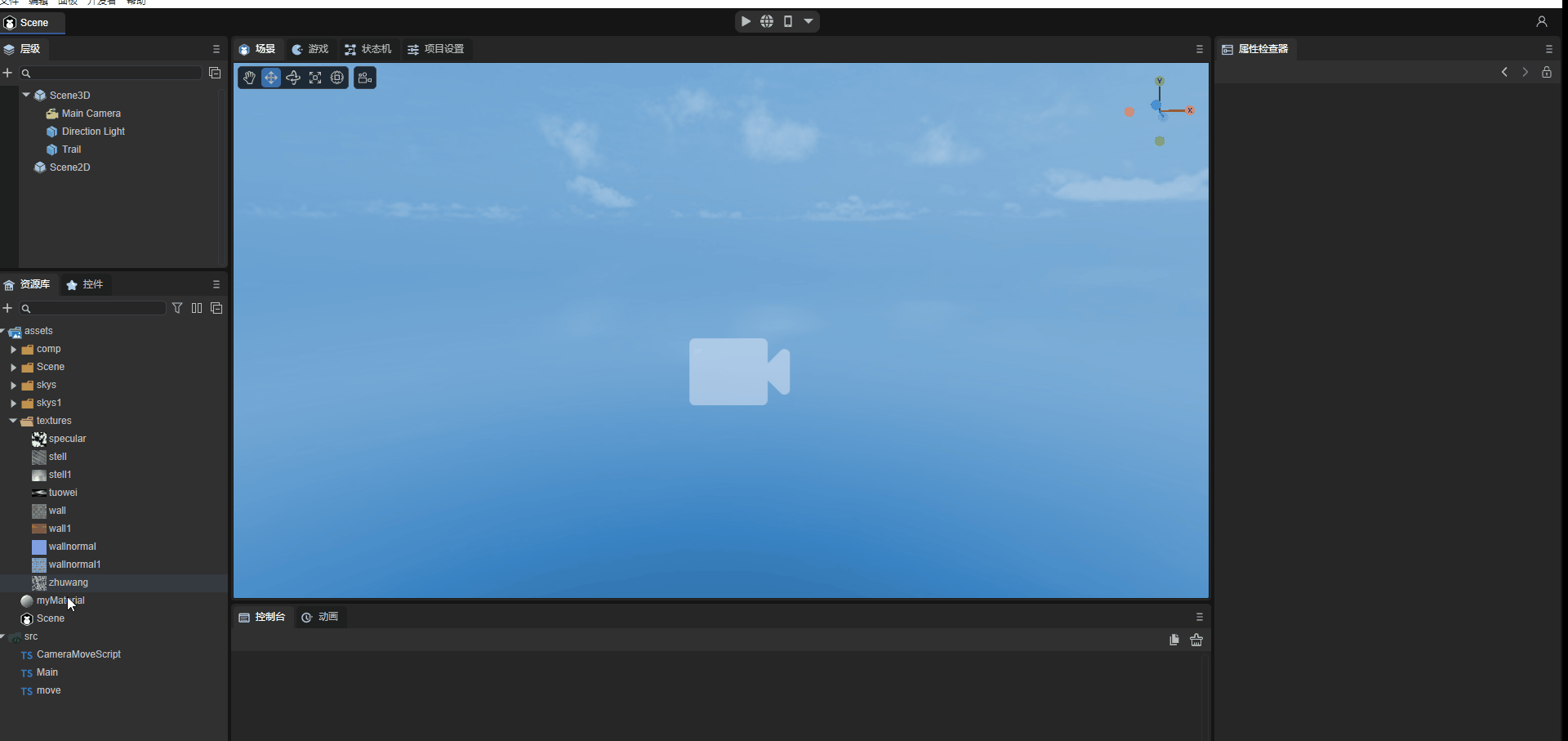
Task: Toggle the active move tool
Action: (271, 78)
